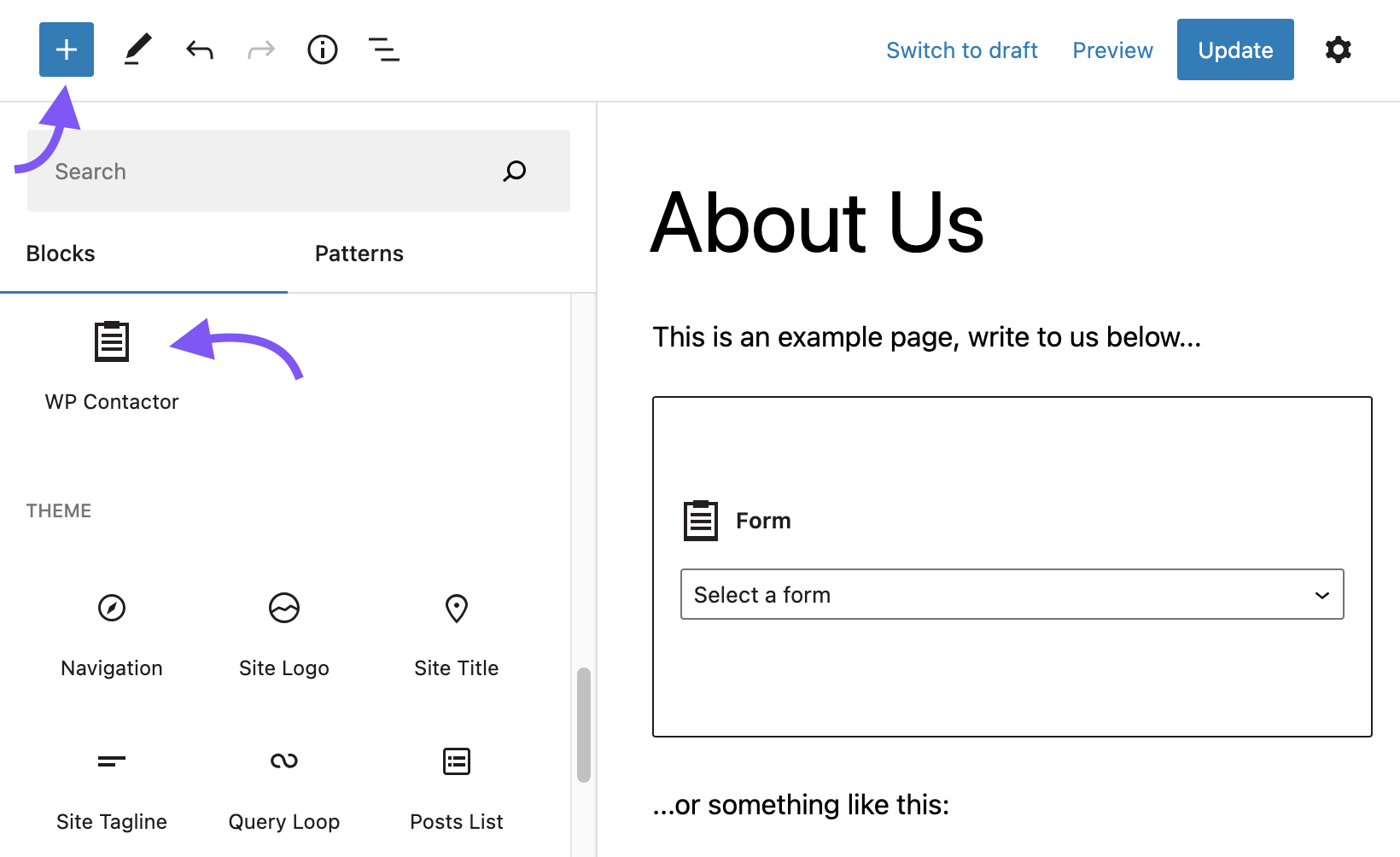The image size is (1400, 857).
Task: Open page Preview
Action: pyautogui.click(x=1112, y=50)
